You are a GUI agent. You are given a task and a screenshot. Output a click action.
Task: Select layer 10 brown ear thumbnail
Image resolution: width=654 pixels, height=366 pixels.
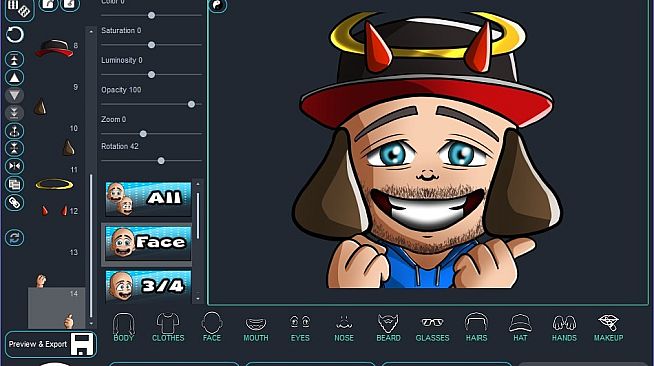tap(68, 148)
